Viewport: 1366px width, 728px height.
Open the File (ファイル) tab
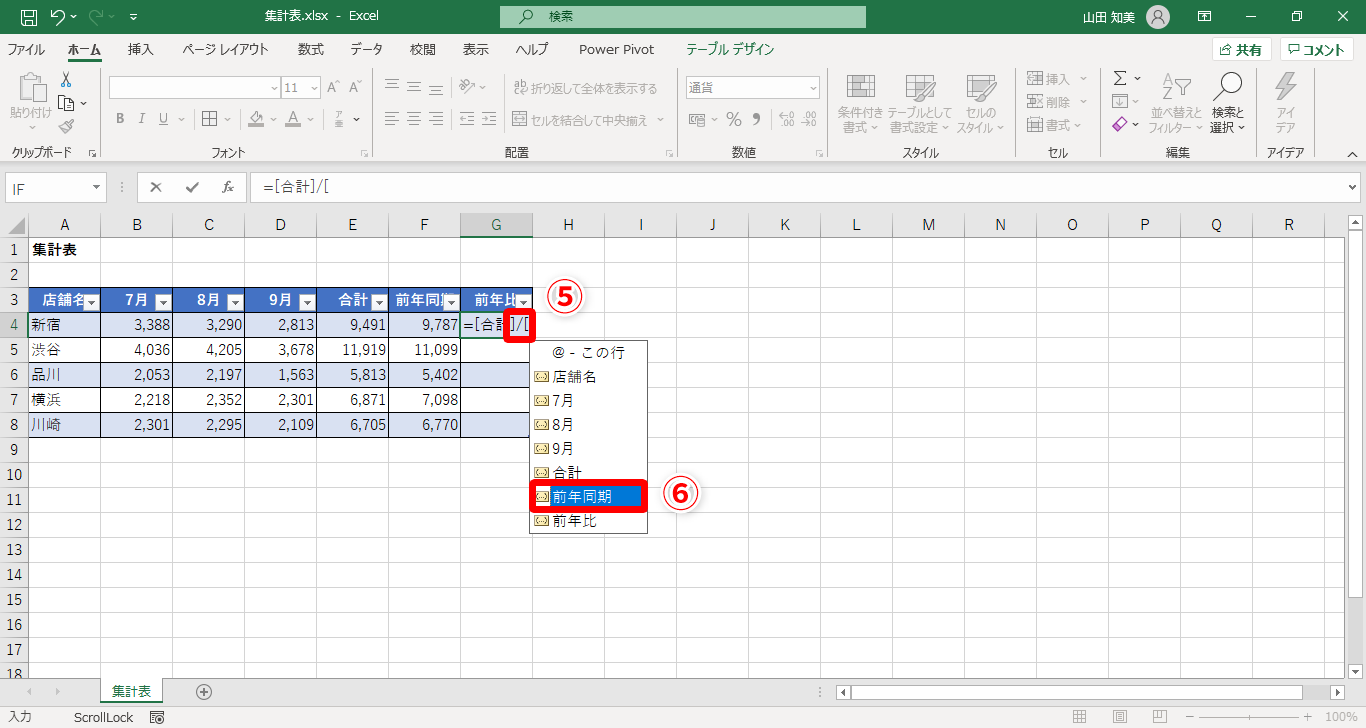26,49
